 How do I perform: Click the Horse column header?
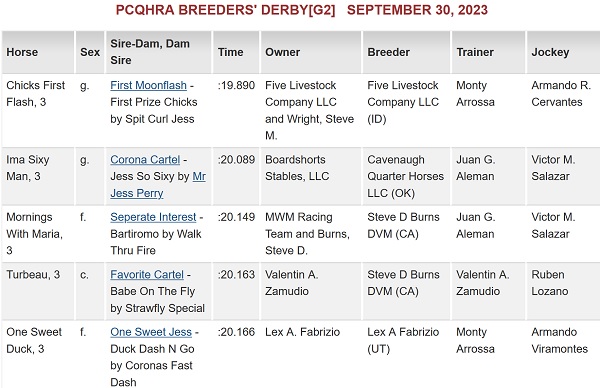pyautogui.click(x=38, y=52)
